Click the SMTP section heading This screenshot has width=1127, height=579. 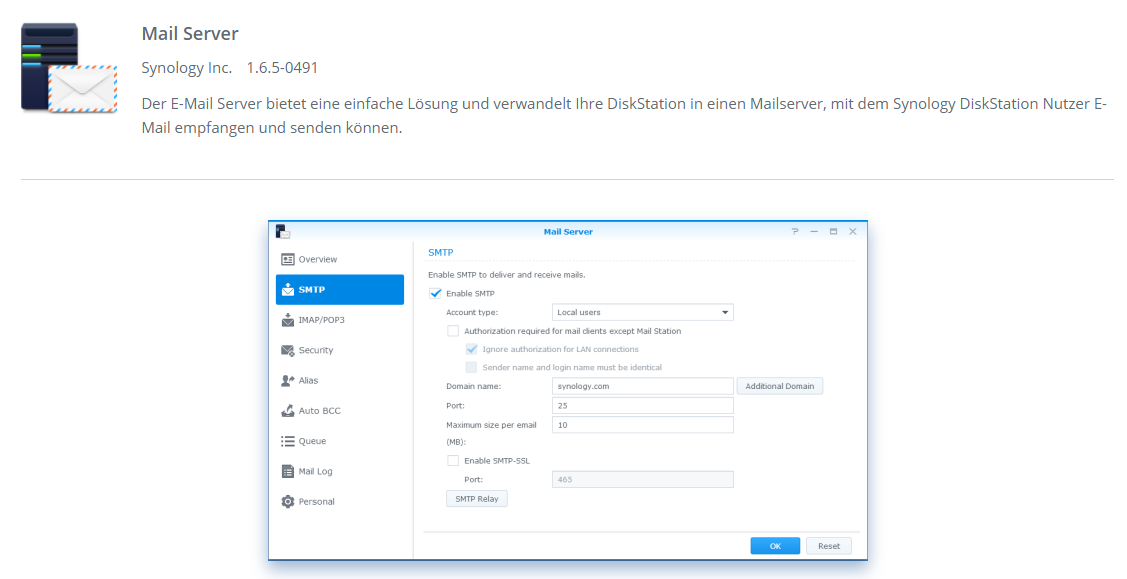tap(441, 253)
